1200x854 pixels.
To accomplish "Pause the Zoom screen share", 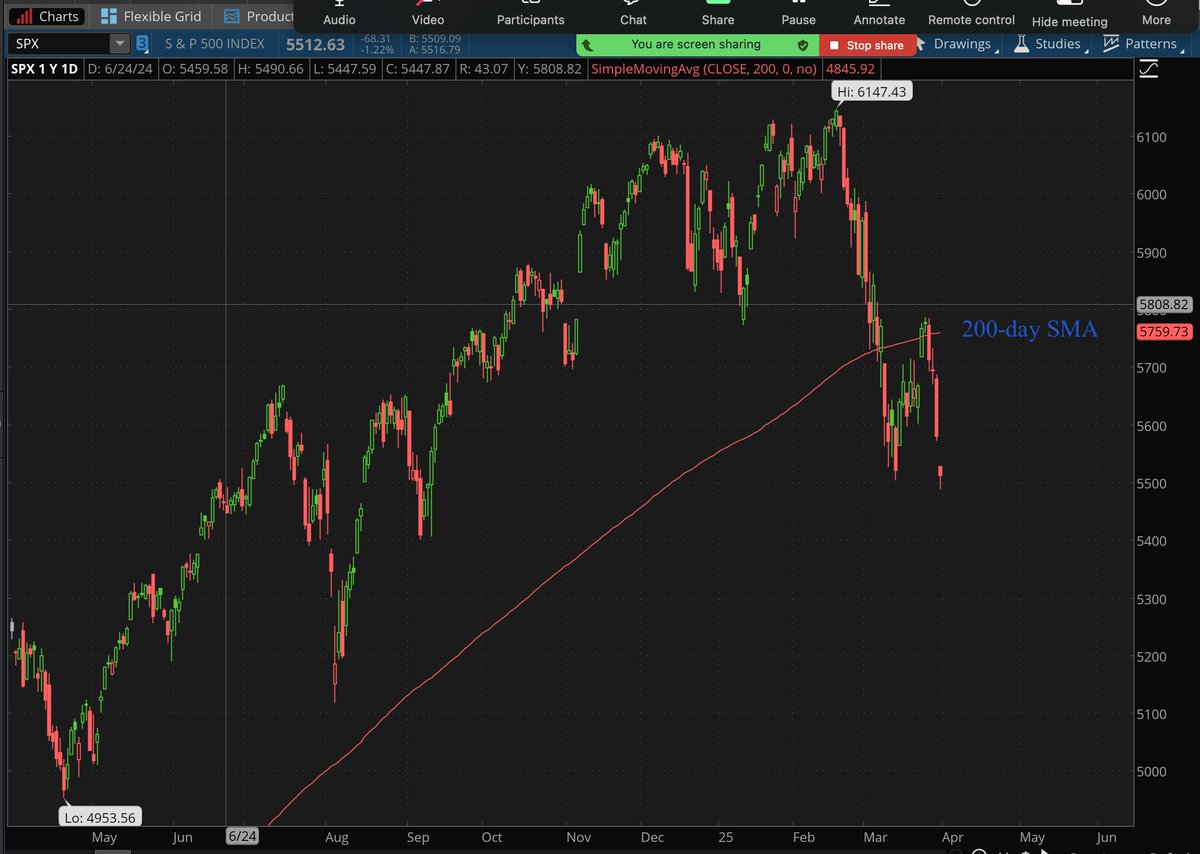I will 799,14.
